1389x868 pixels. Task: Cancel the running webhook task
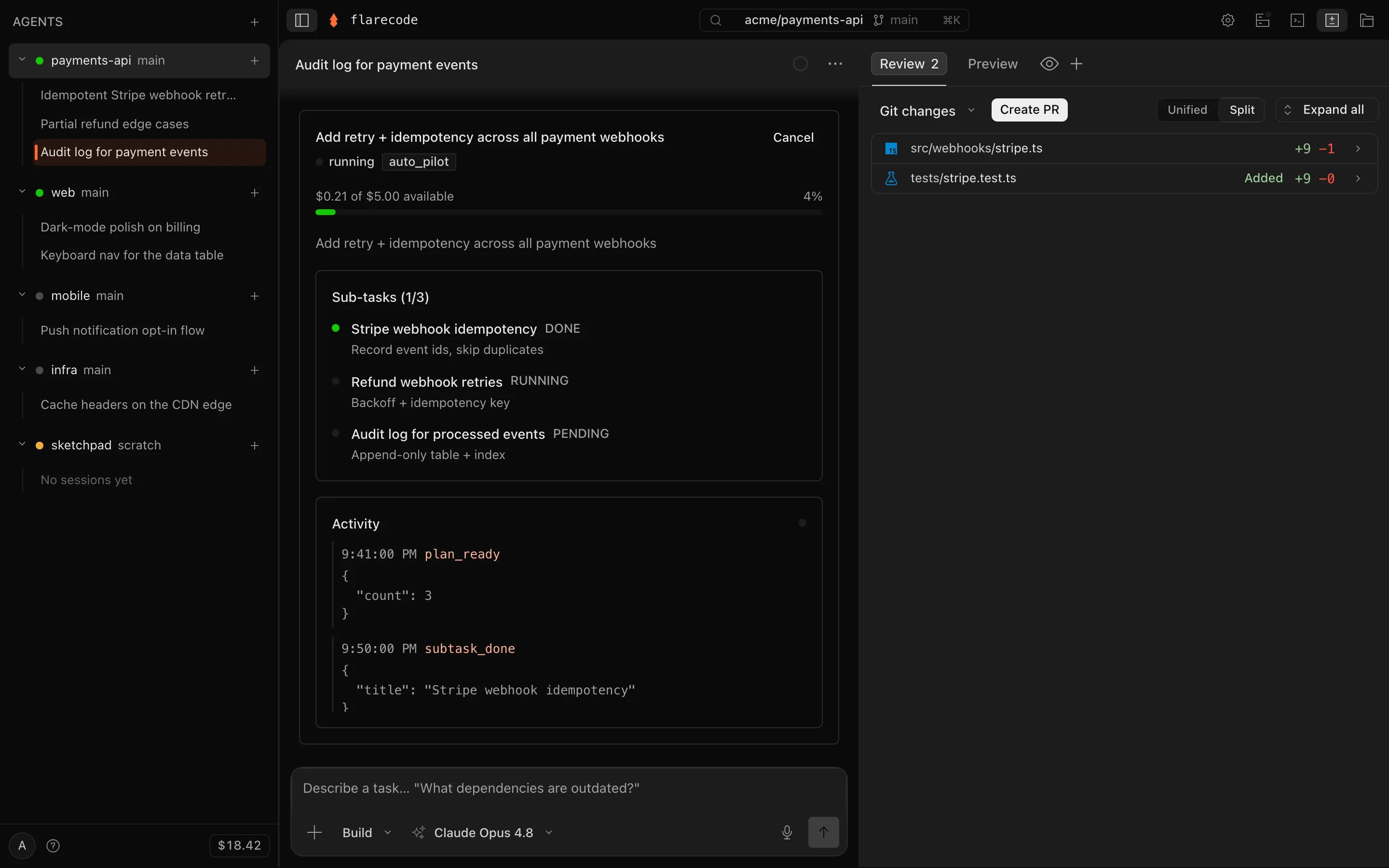point(793,138)
